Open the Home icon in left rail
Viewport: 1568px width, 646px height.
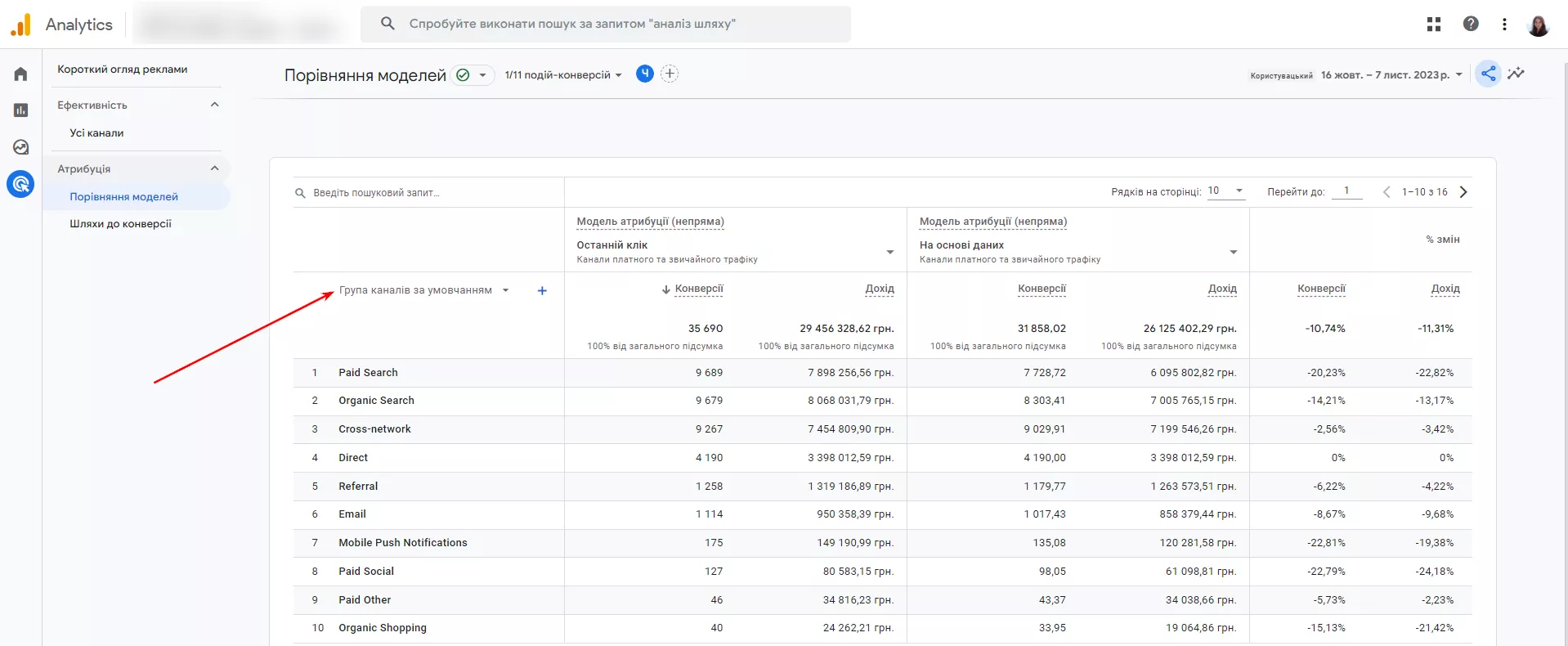pos(21,74)
